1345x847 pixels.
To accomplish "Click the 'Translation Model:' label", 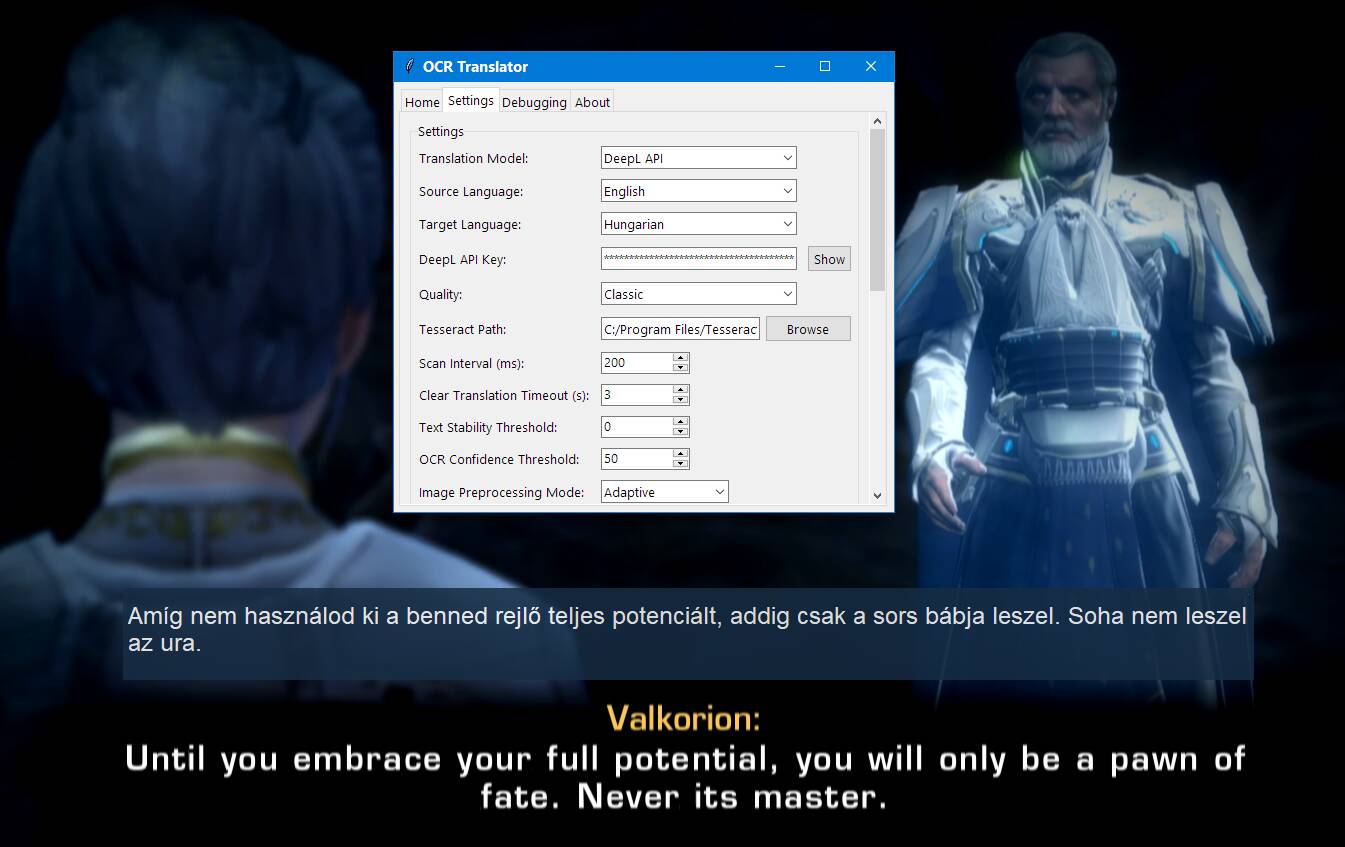I will tap(474, 158).
